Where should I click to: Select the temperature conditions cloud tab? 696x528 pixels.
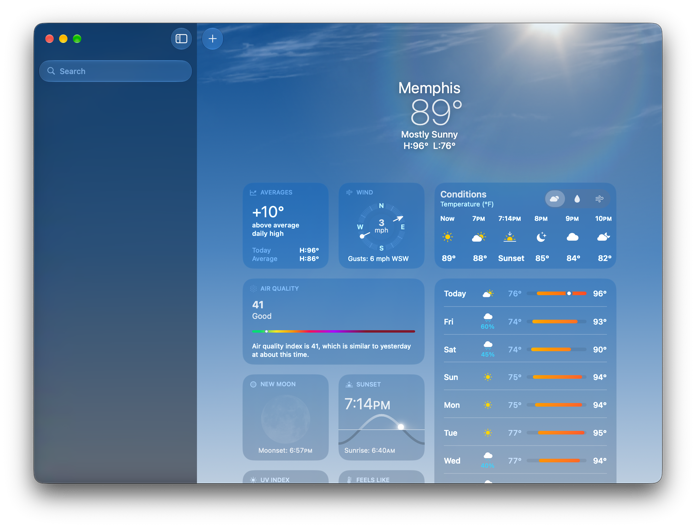[554, 199]
